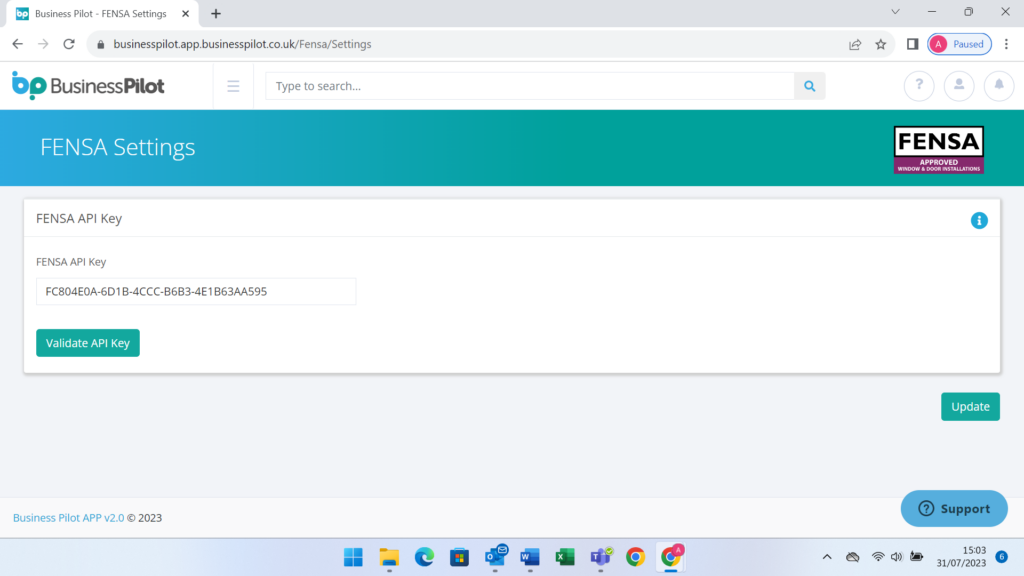Open Outlook from the taskbar
Viewport: 1024px width, 576px height.
[495, 557]
